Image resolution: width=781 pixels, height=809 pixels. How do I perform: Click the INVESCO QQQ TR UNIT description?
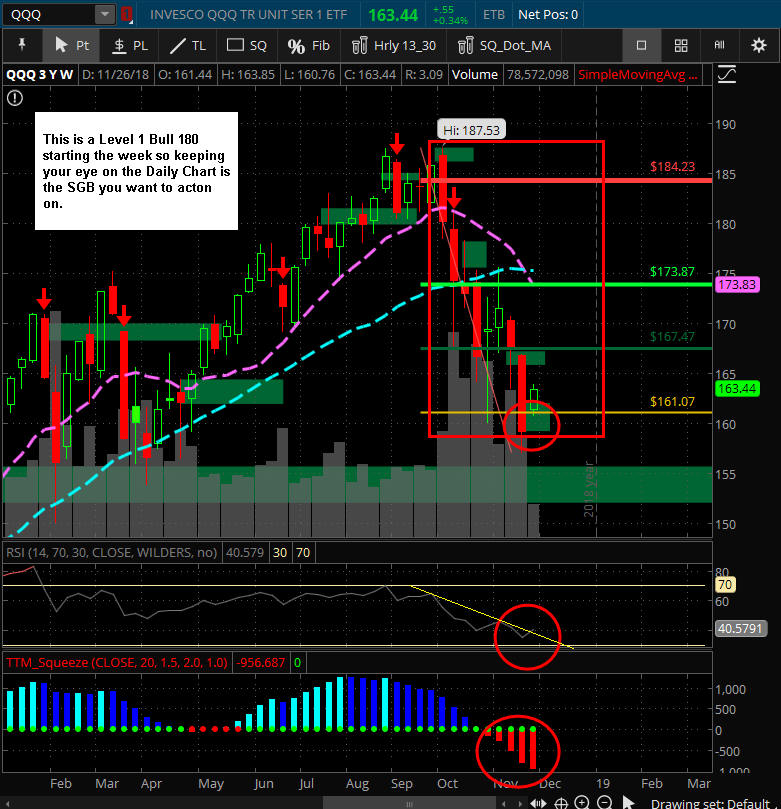tap(249, 14)
